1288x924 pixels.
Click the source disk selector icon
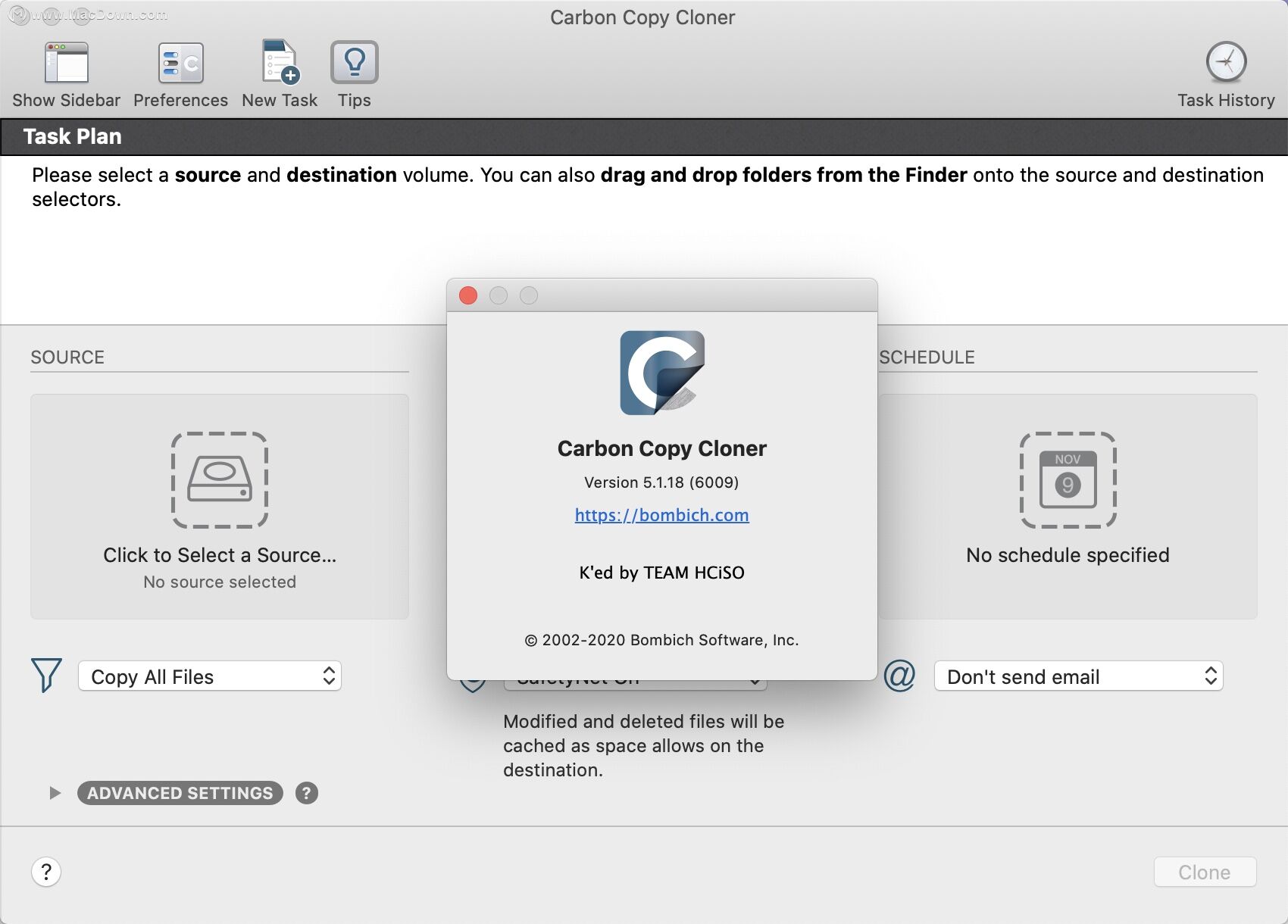220,479
